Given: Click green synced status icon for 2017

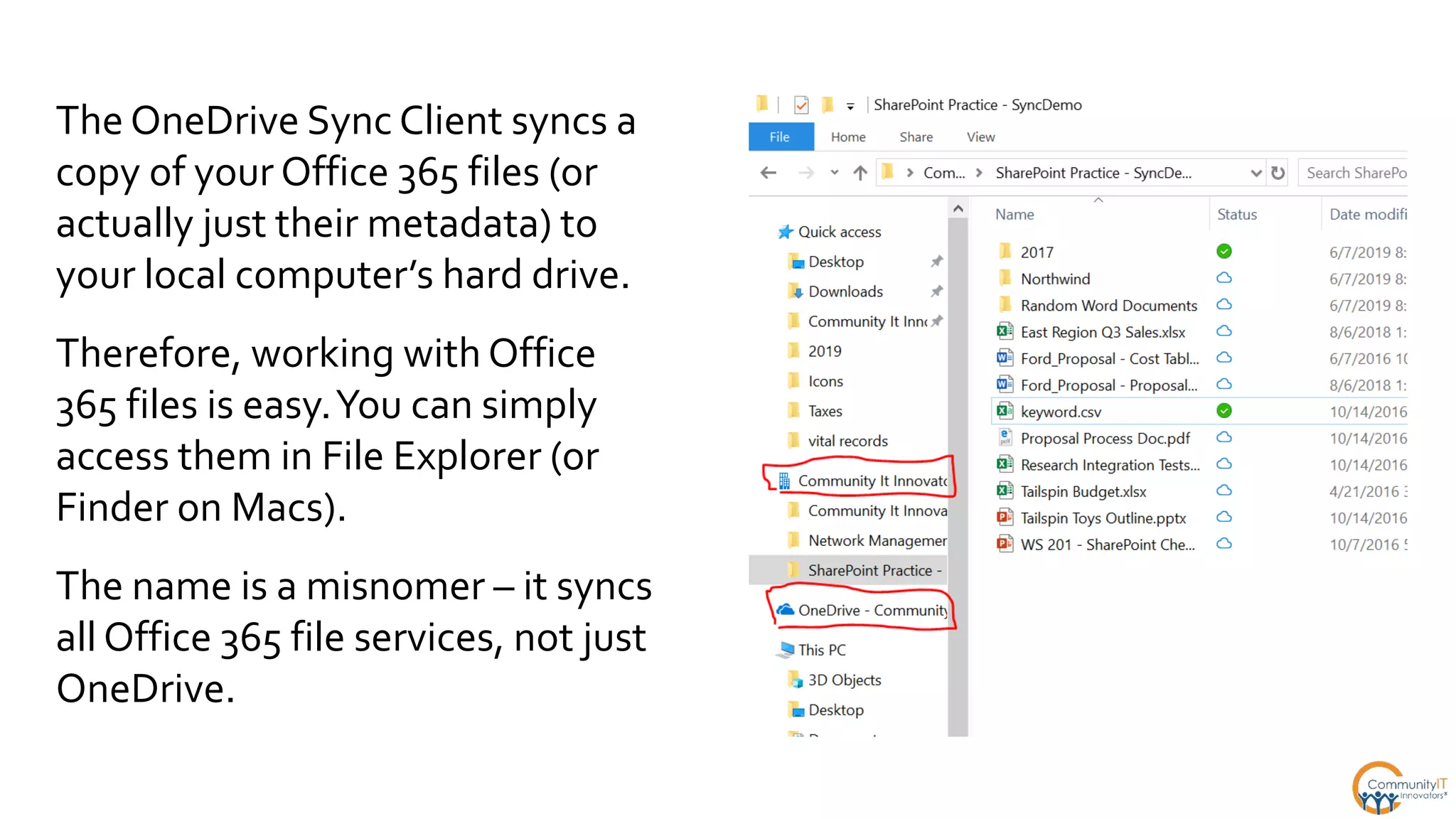Looking at the screenshot, I should click(1224, 251).
